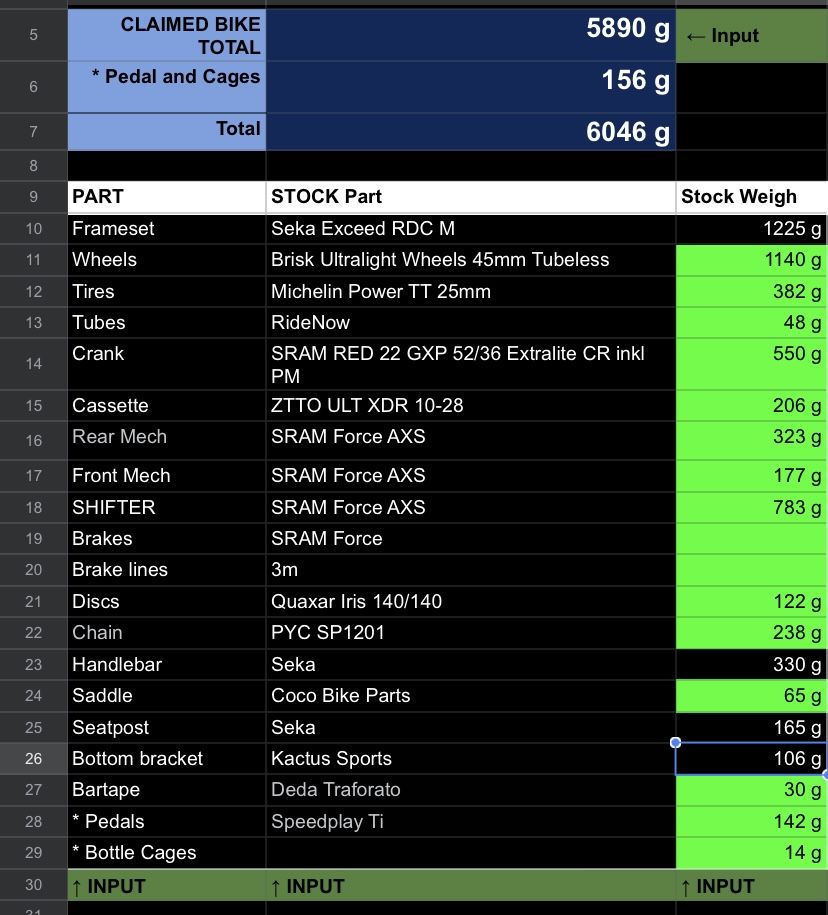Click the Saddle weight 65 g cell

(751, 696)
